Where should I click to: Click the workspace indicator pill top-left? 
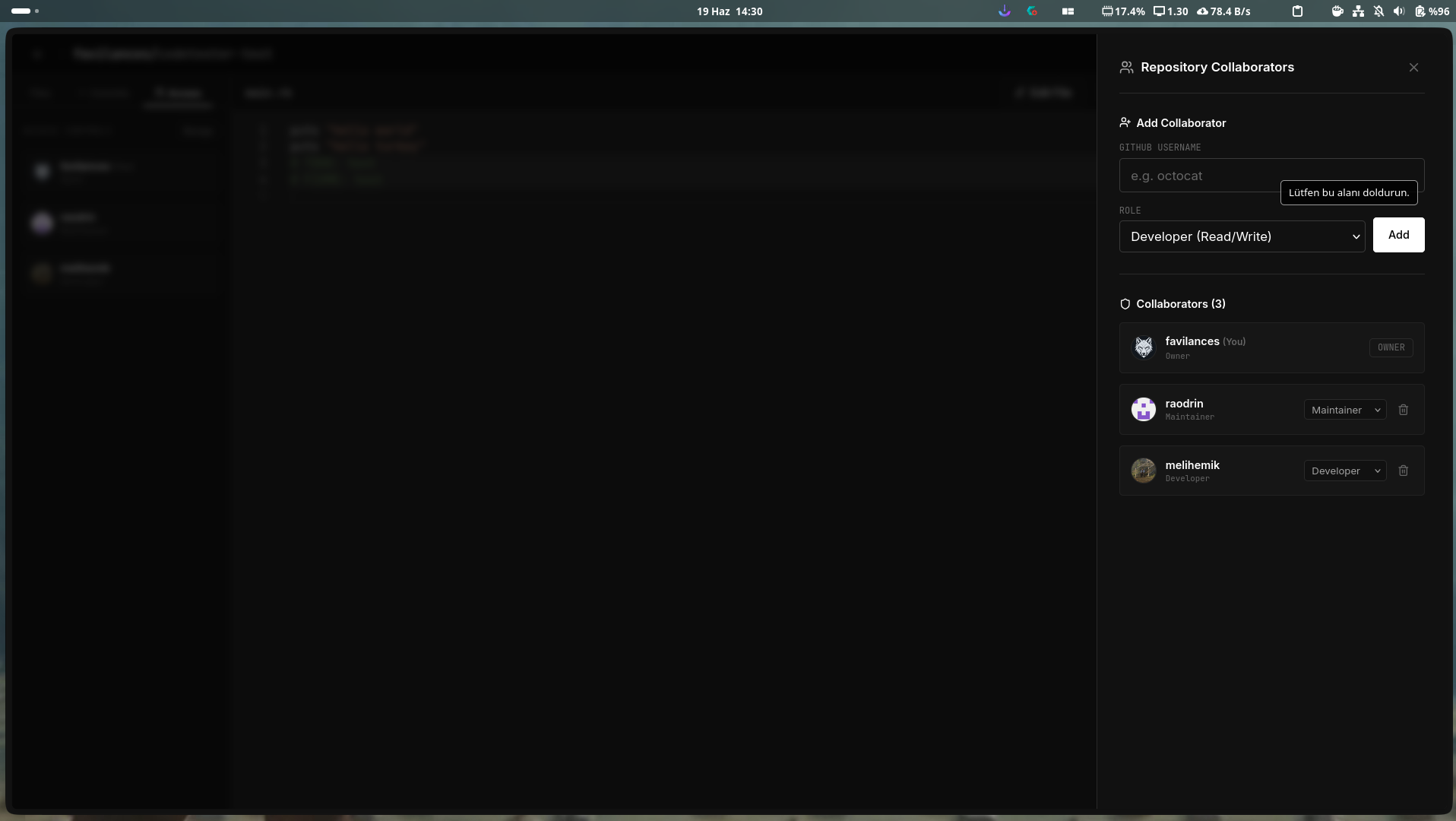tap(21, 11)
